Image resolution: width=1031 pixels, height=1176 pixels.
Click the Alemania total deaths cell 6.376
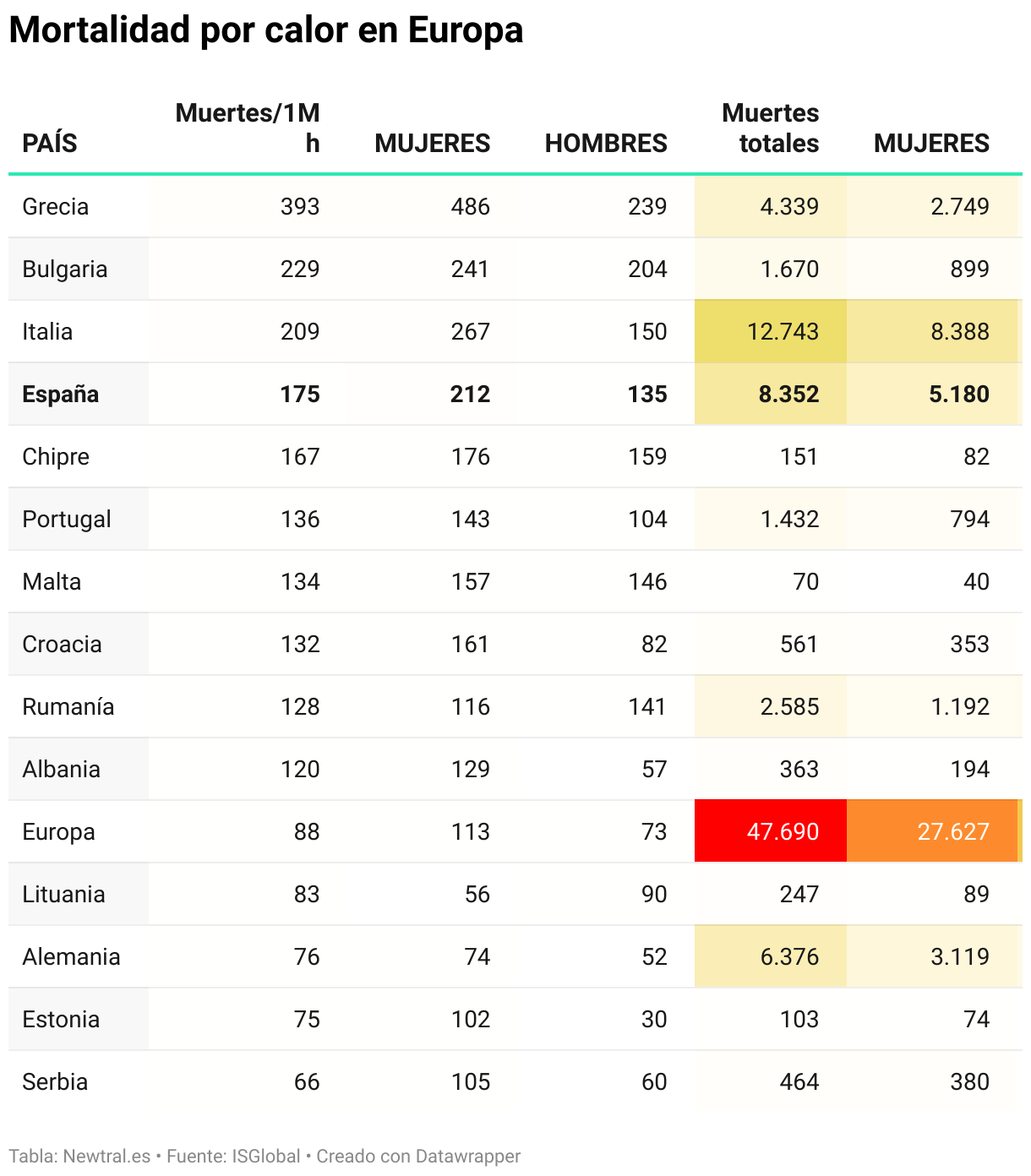tap(771, 956)
